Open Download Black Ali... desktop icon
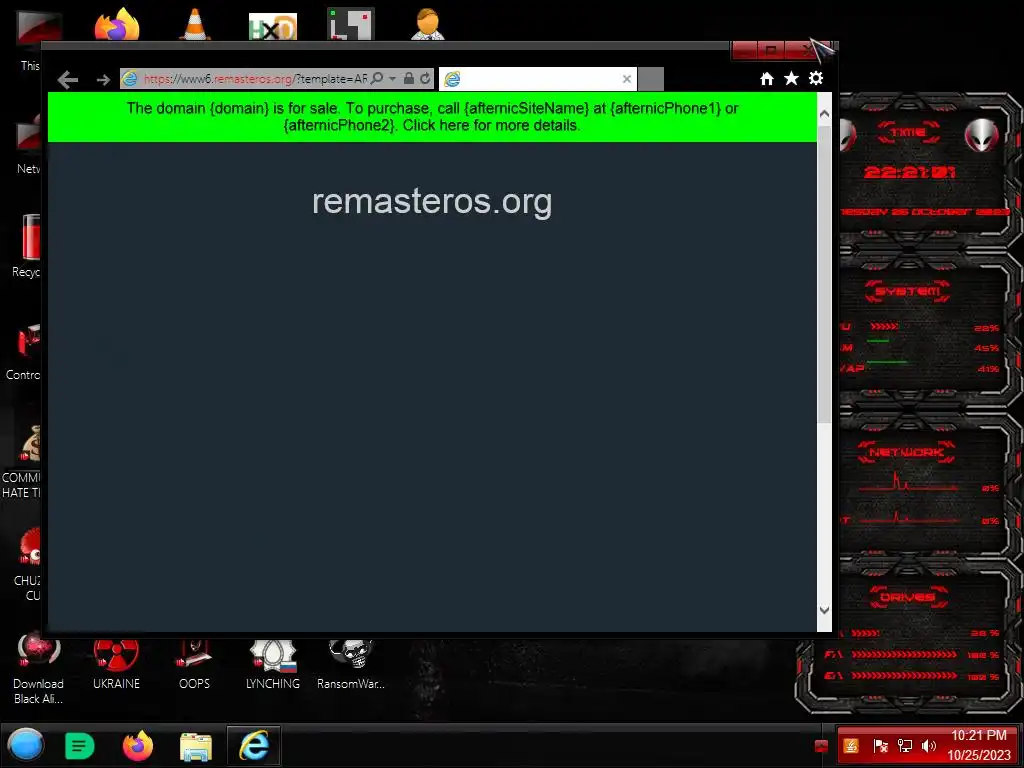 point(39,669)
